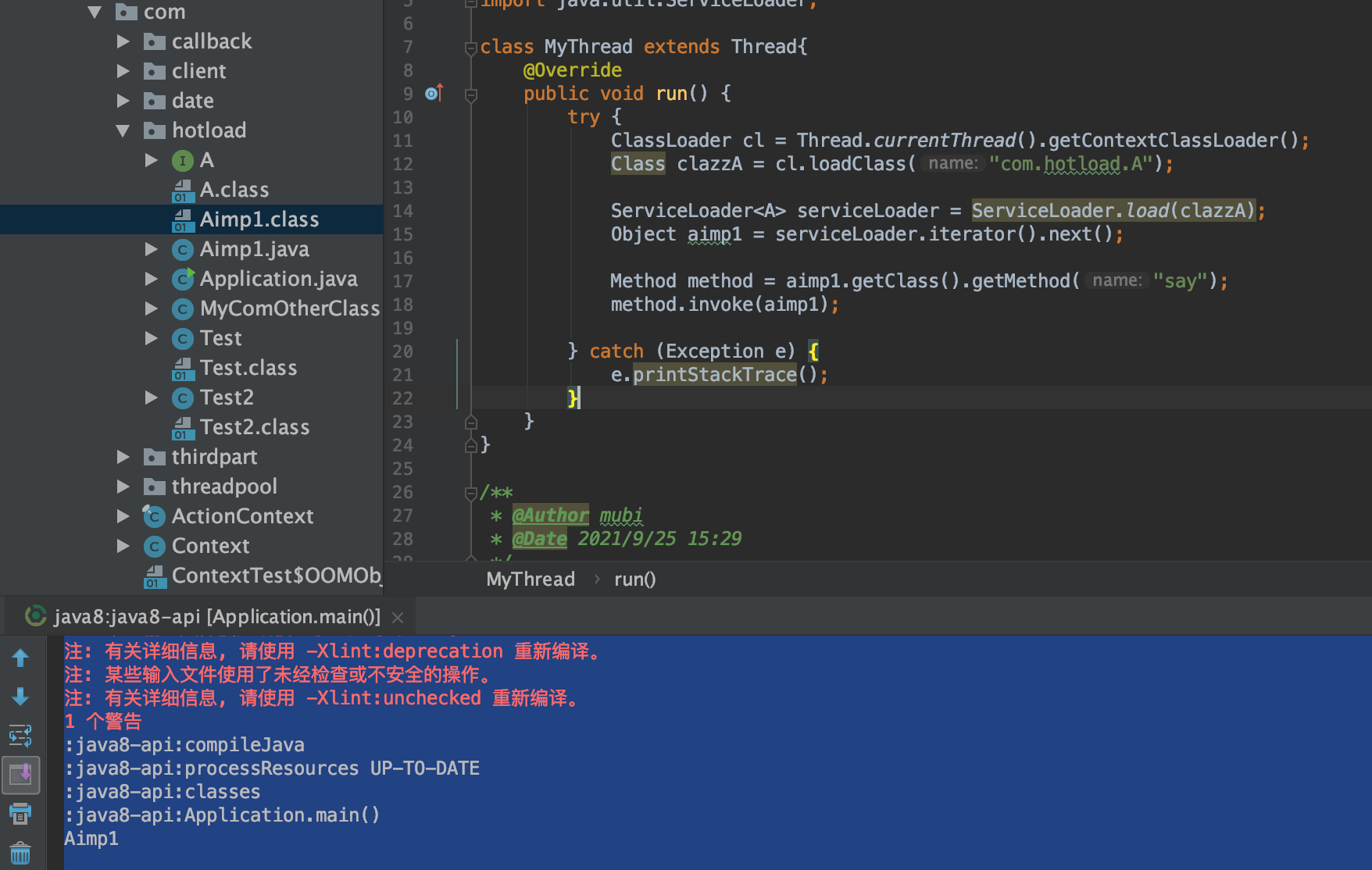Toggle soft-wrap in the console toolbar

[x=20, y=735]
